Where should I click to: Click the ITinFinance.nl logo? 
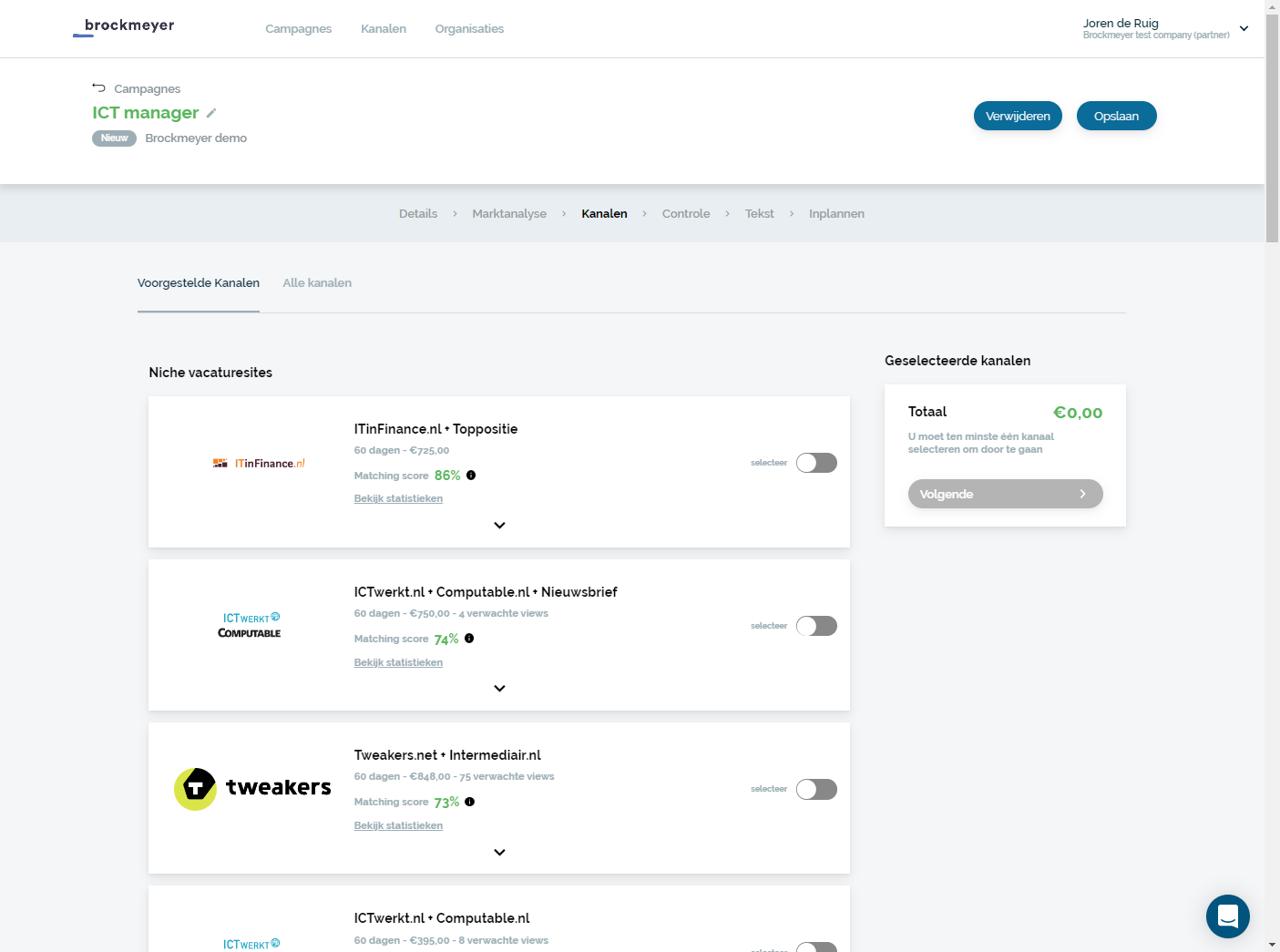(259, 463)
